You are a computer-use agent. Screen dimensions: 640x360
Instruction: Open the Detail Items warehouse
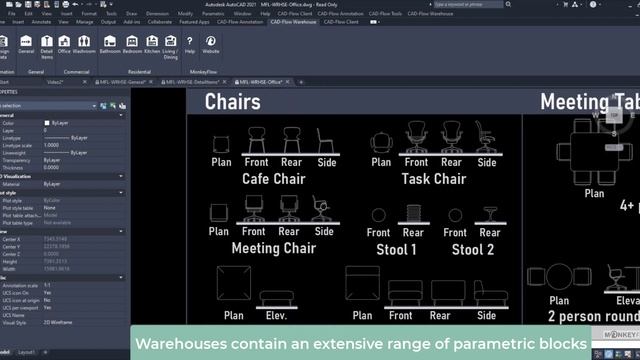47,47
